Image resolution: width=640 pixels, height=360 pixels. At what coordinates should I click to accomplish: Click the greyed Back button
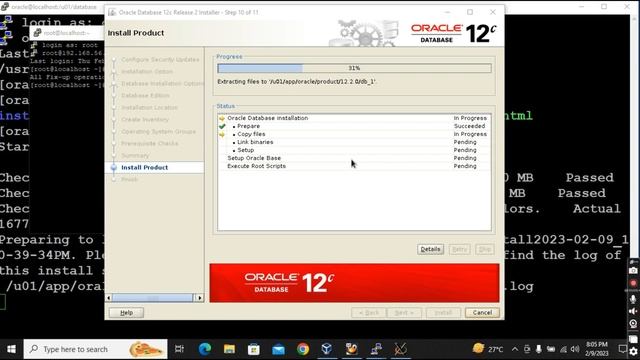tap(369, 313)
